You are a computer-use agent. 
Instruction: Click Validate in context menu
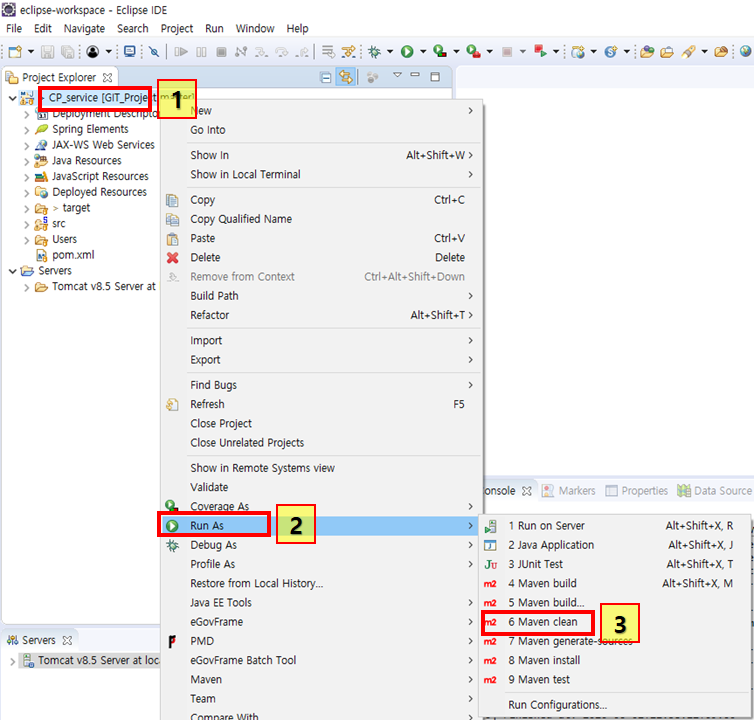(x=320, y=487)
